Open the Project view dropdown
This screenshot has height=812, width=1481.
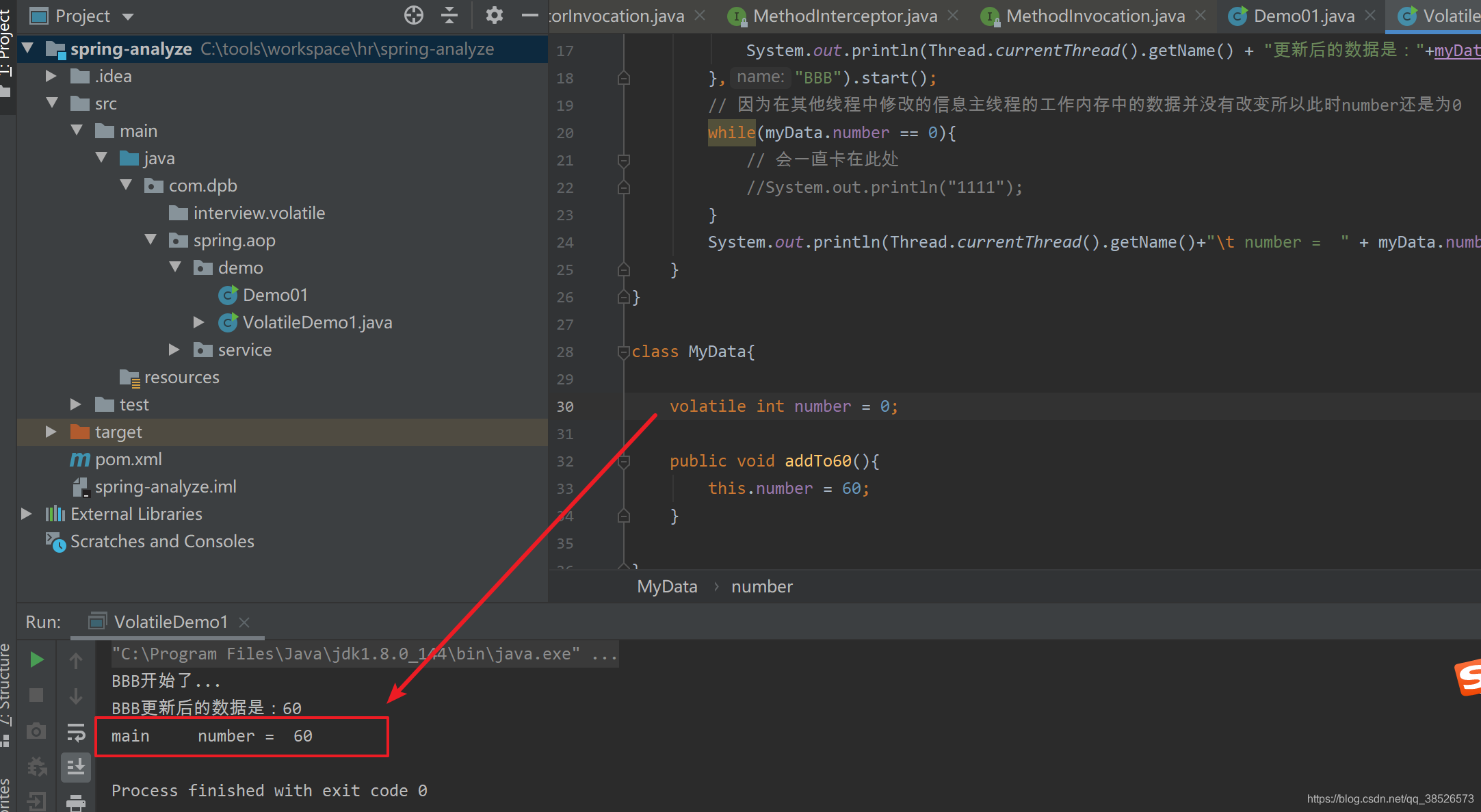coord(127,16)
